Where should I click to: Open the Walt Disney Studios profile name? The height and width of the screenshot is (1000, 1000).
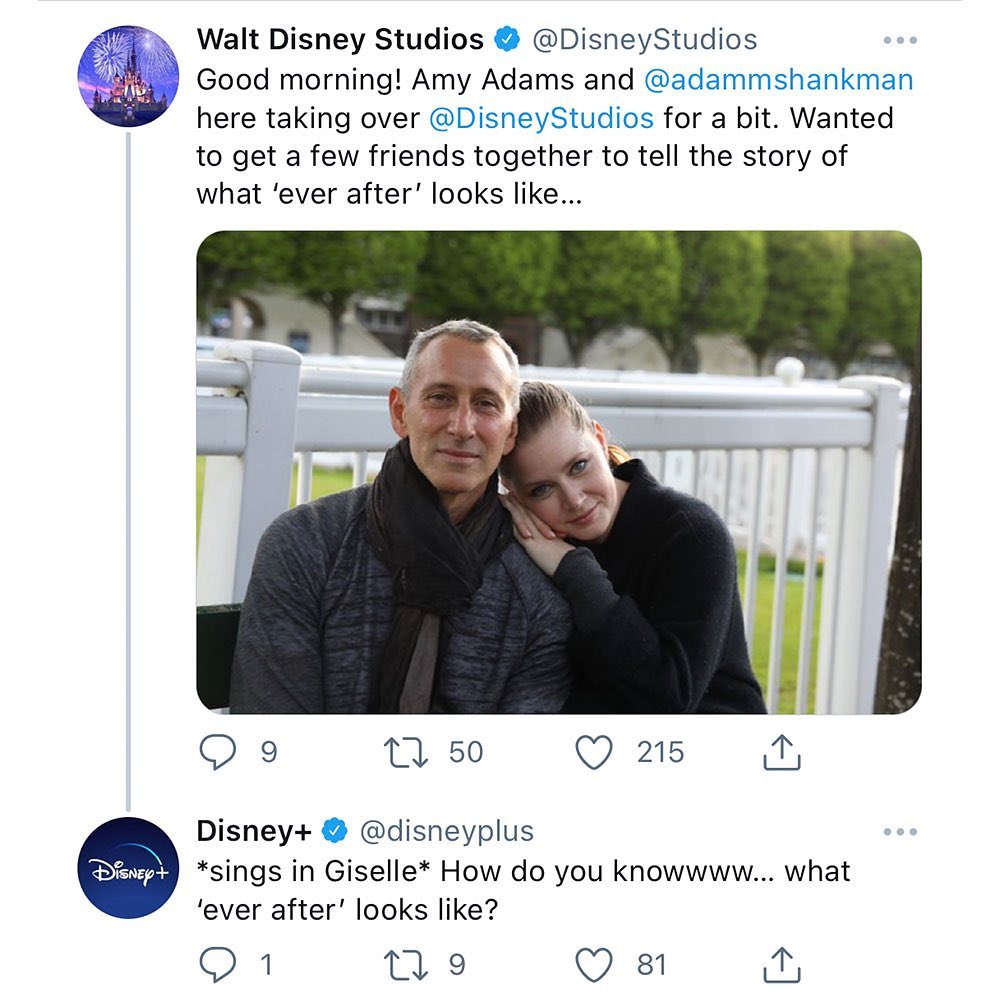pos(340,40)
